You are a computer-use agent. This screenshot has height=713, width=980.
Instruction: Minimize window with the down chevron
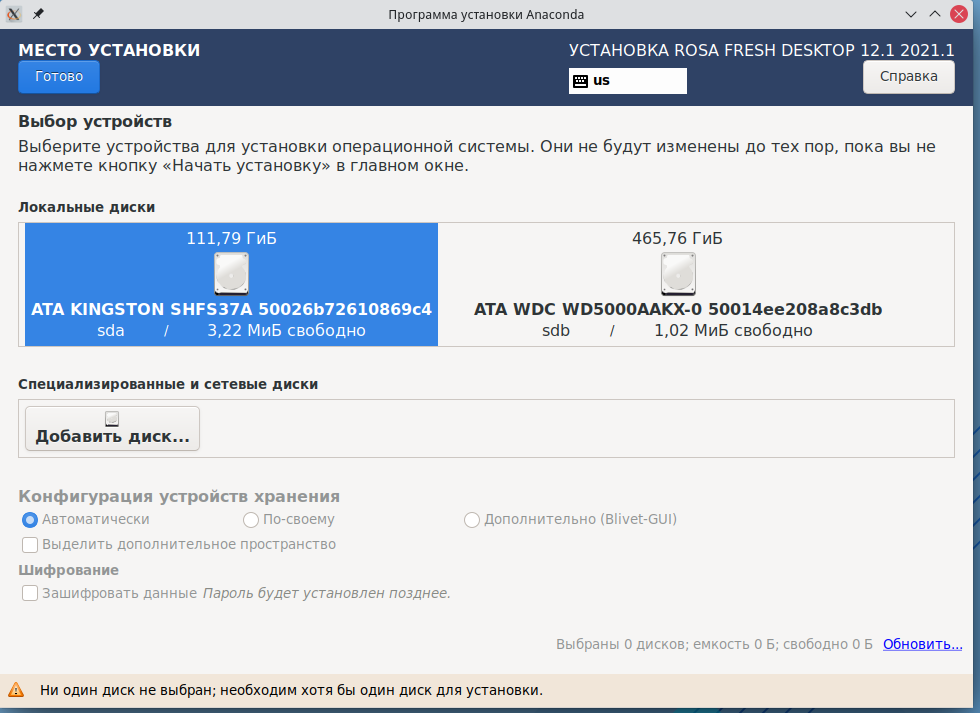[x=911, y=14]
